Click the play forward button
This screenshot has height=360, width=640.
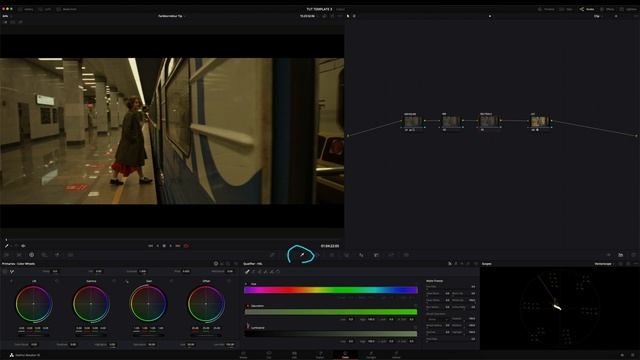[x=171, y=246]
